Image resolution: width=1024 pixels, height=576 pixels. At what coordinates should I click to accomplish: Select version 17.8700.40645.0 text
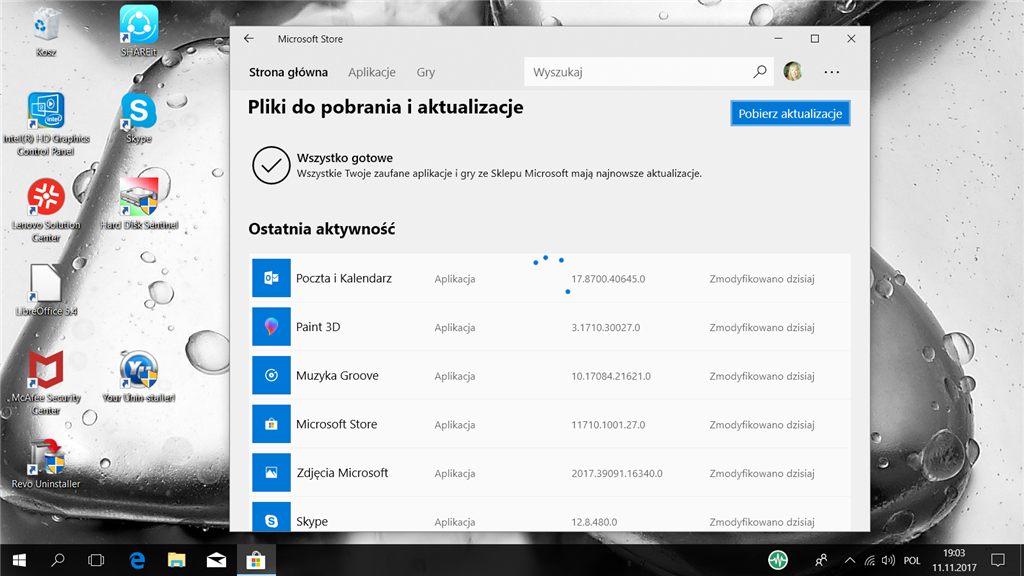[608, 279]
